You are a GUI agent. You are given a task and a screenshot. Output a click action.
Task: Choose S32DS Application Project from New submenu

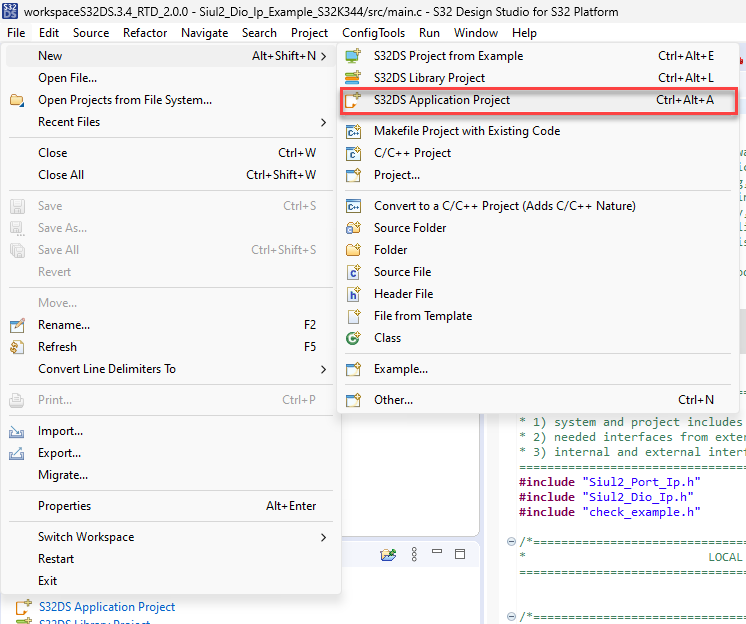click(x=441, y=100)
